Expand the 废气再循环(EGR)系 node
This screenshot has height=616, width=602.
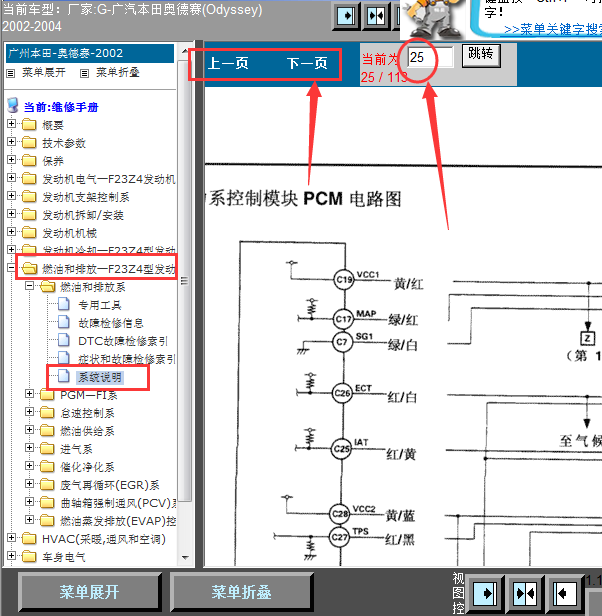[29, 484]
